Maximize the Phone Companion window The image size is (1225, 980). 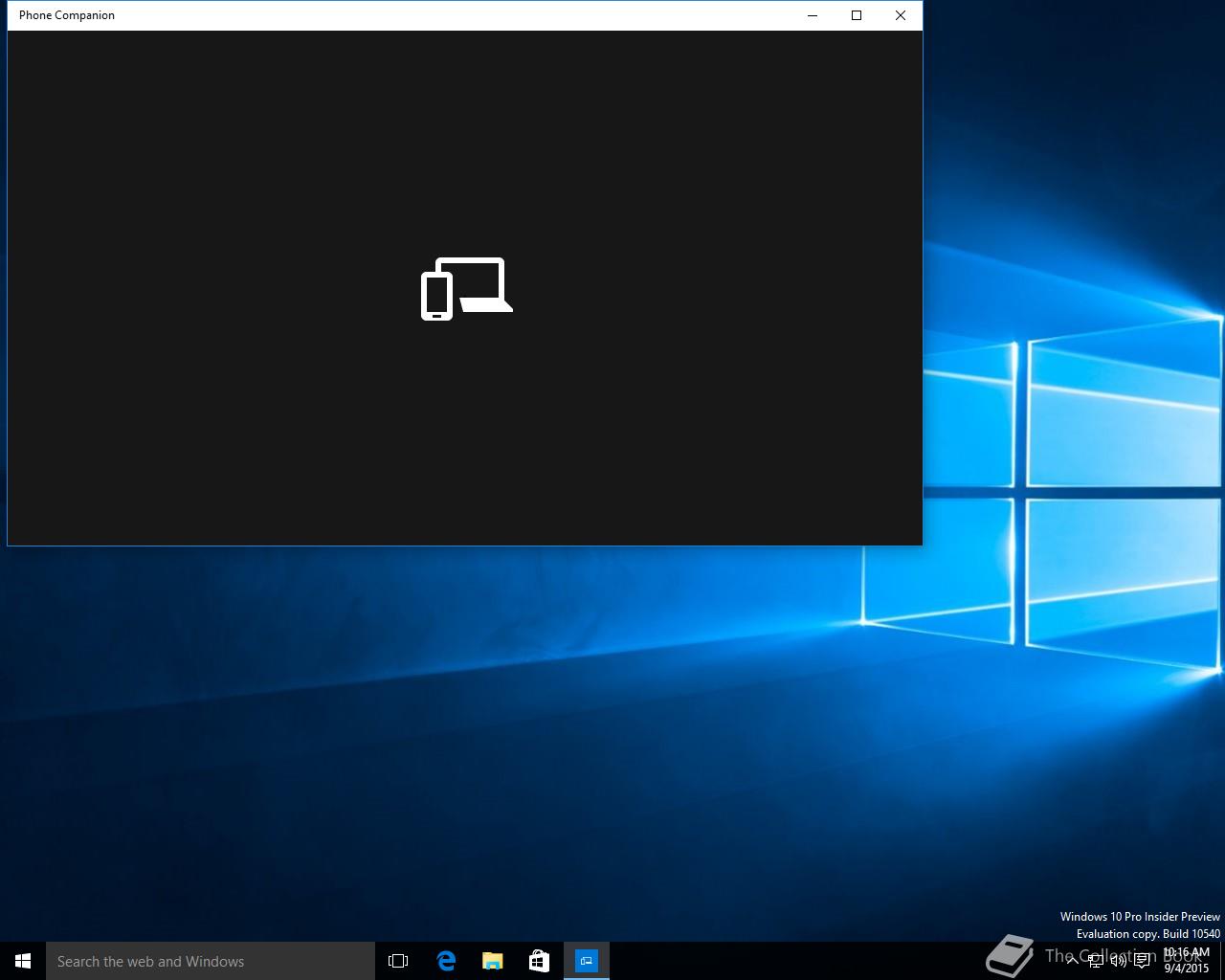(857, 15)
